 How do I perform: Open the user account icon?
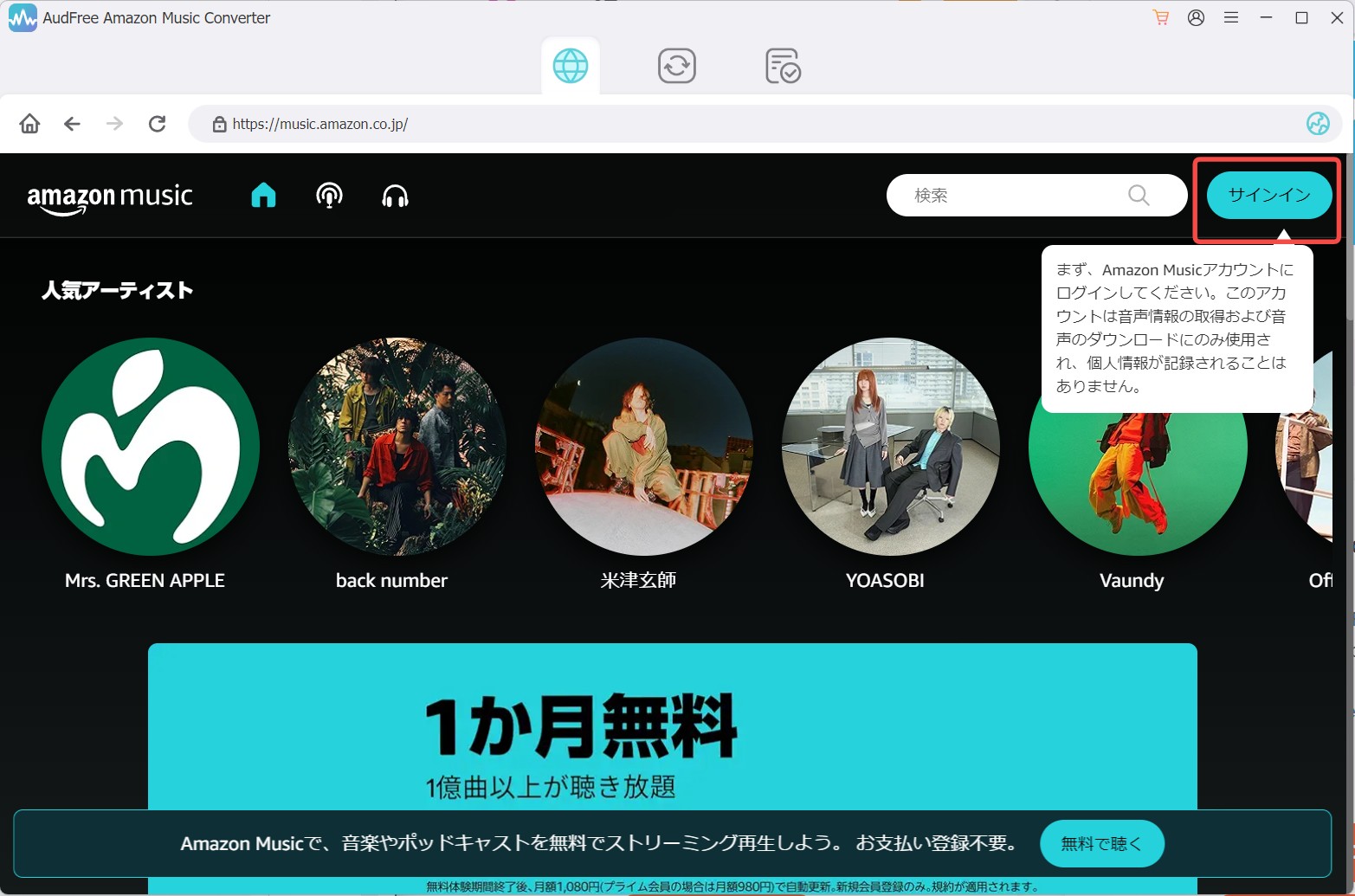pos(1196,17)
